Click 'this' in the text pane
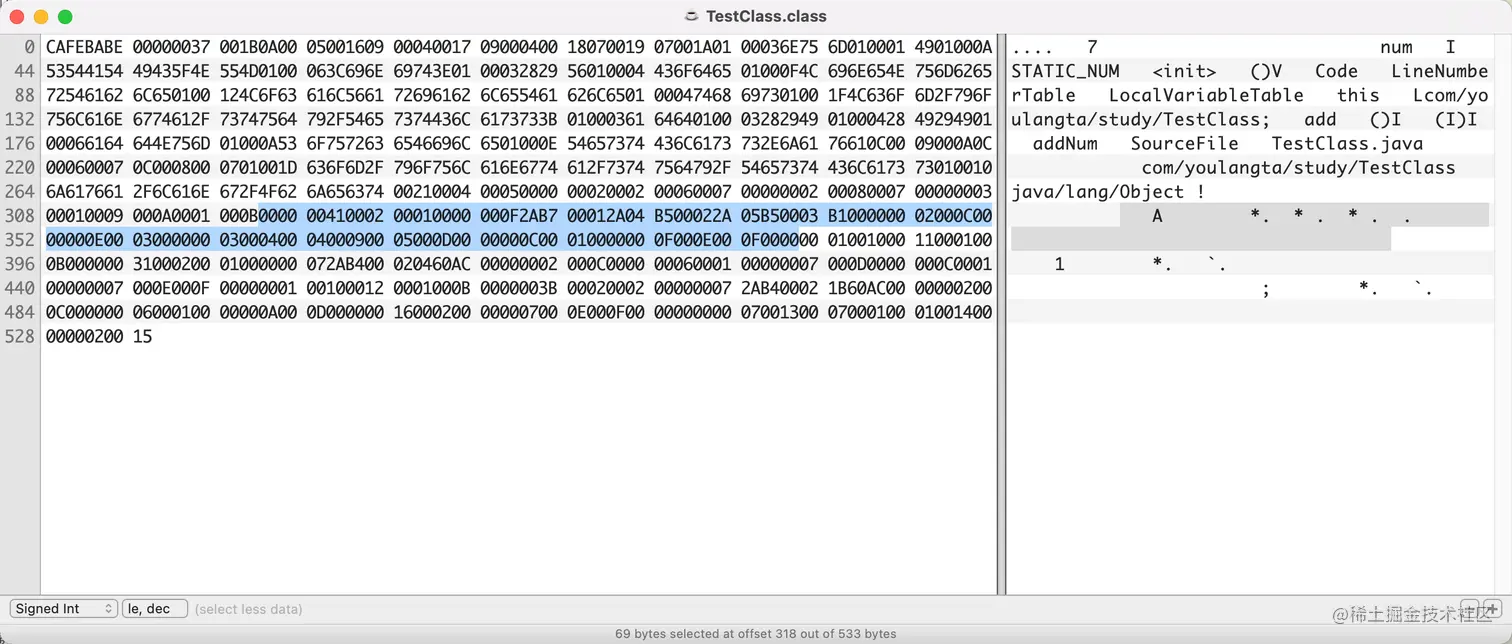This screenshot has width=1512, height=644. [1359, 95]
